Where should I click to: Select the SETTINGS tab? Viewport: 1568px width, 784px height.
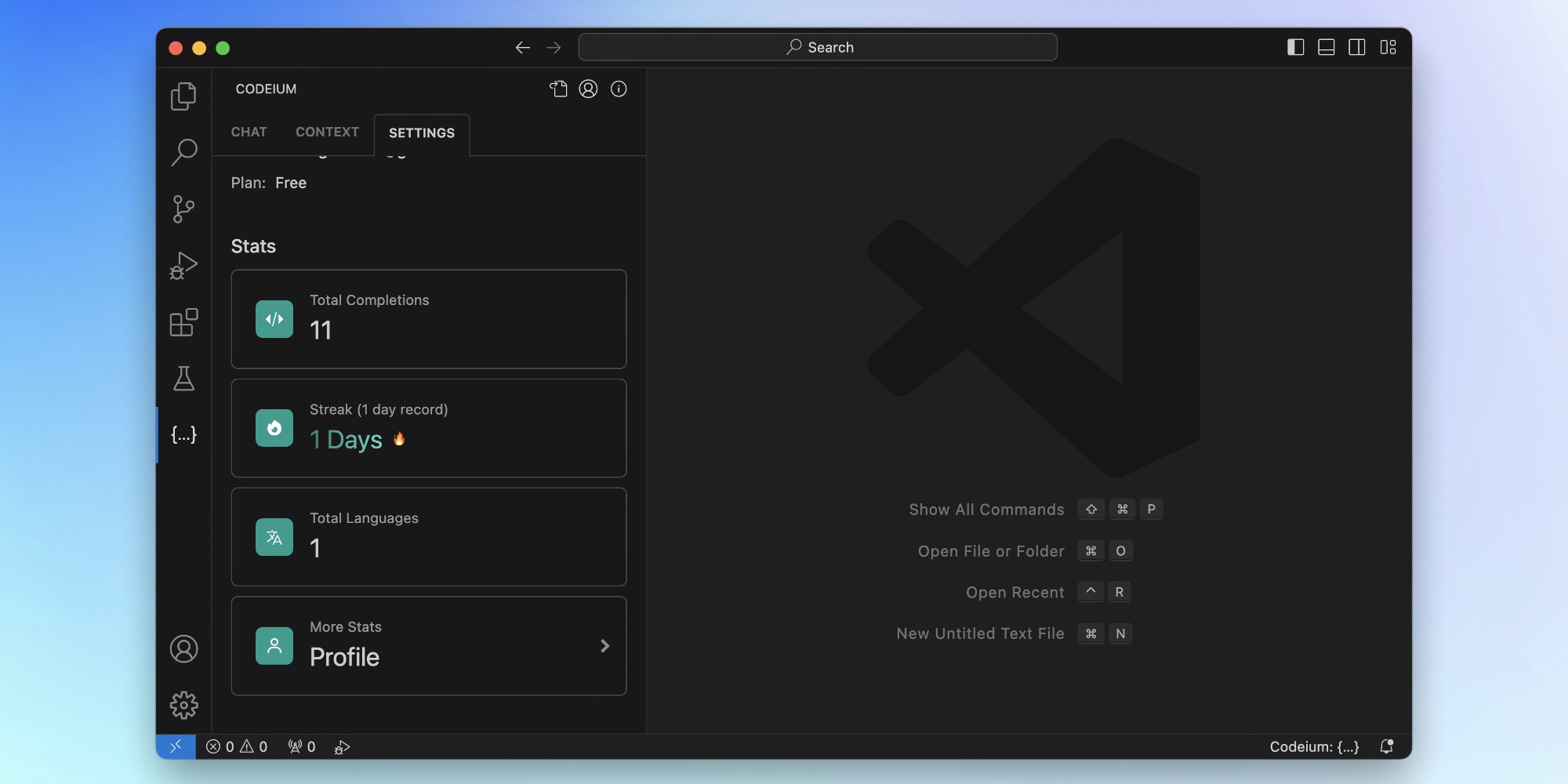coord(422,133)
